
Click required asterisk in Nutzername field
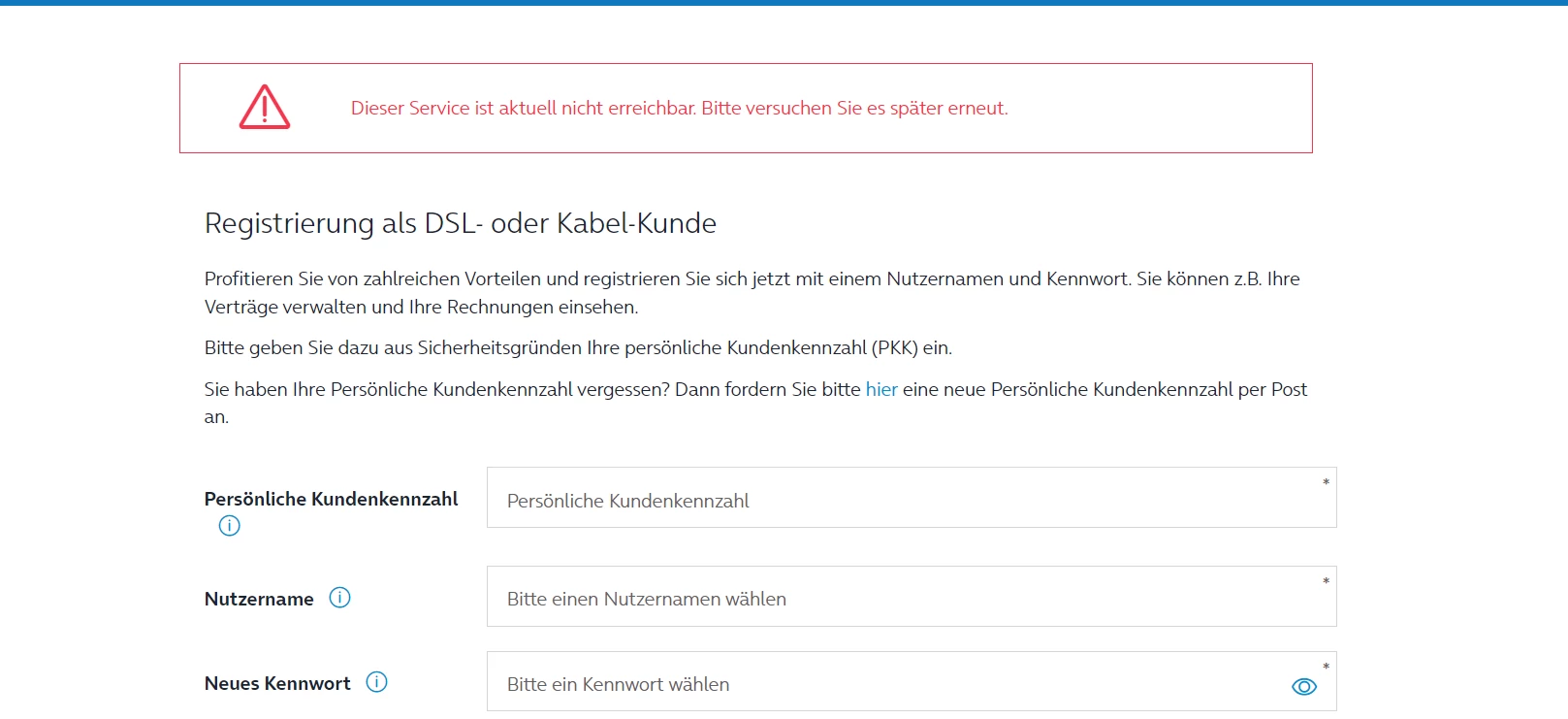coord(1326,581)
